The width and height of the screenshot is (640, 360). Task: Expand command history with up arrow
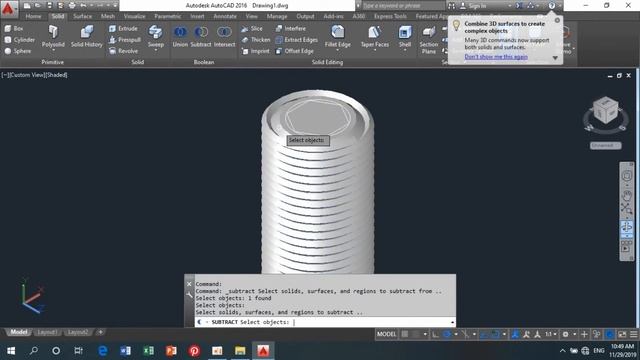pyautogui.click(x=452, y=322)
